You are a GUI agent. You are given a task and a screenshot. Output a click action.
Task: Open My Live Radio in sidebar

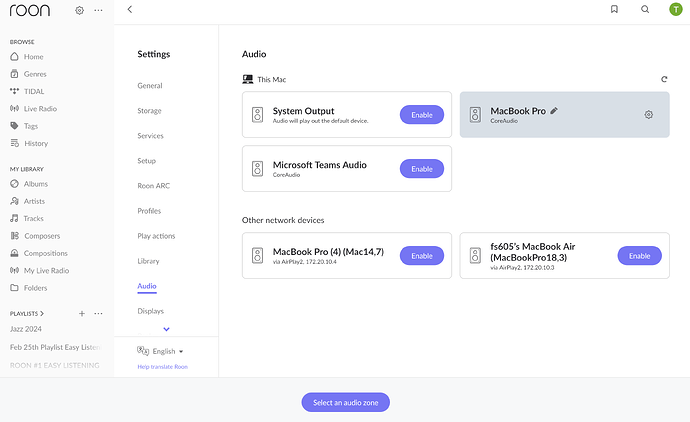pos(40,271)
